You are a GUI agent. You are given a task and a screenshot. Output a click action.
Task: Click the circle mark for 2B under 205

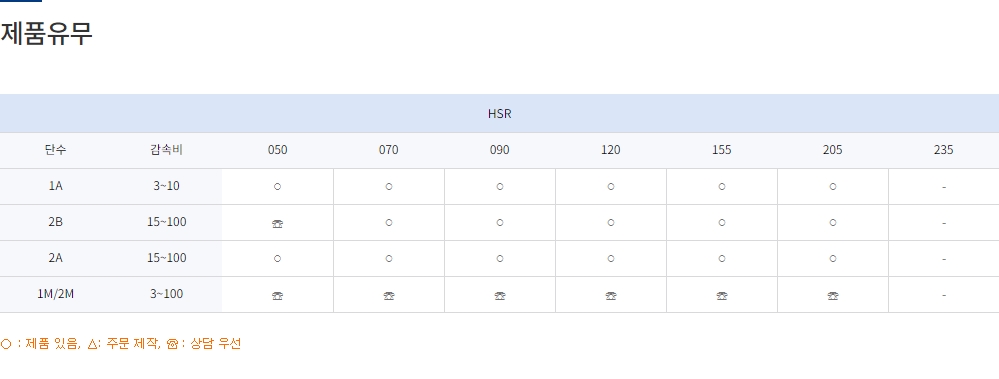point(832,223)
